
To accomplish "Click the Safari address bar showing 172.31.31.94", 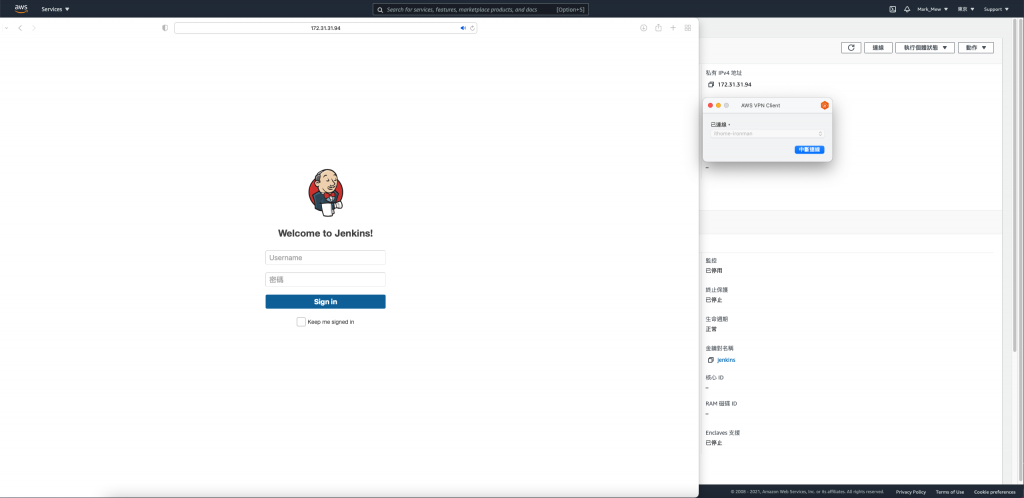I will 325,28.
